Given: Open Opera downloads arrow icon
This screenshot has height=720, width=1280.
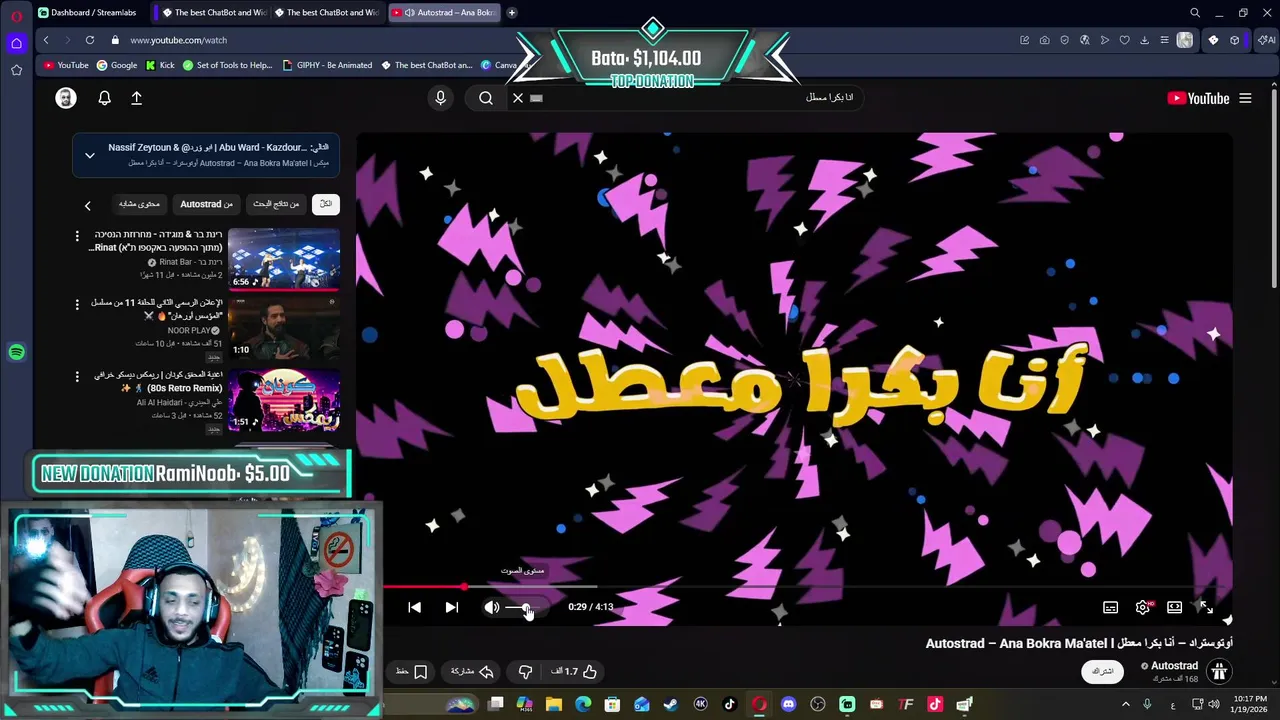Looking at the screenshot, I should click(1144, 40).
